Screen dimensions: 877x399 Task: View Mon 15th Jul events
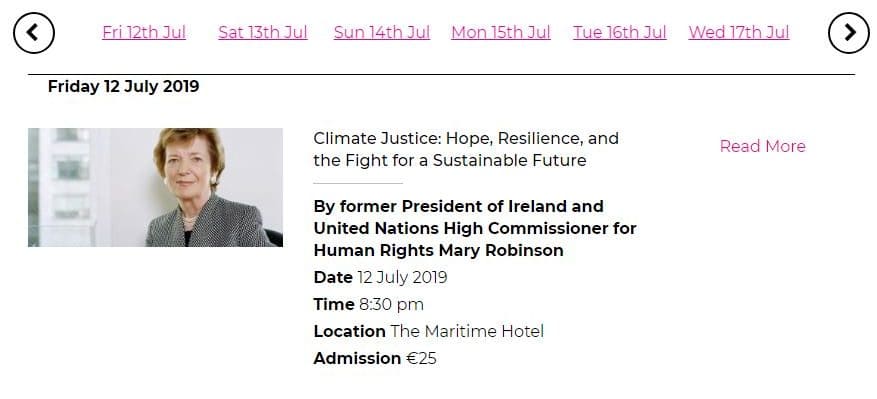click(501, 32)
